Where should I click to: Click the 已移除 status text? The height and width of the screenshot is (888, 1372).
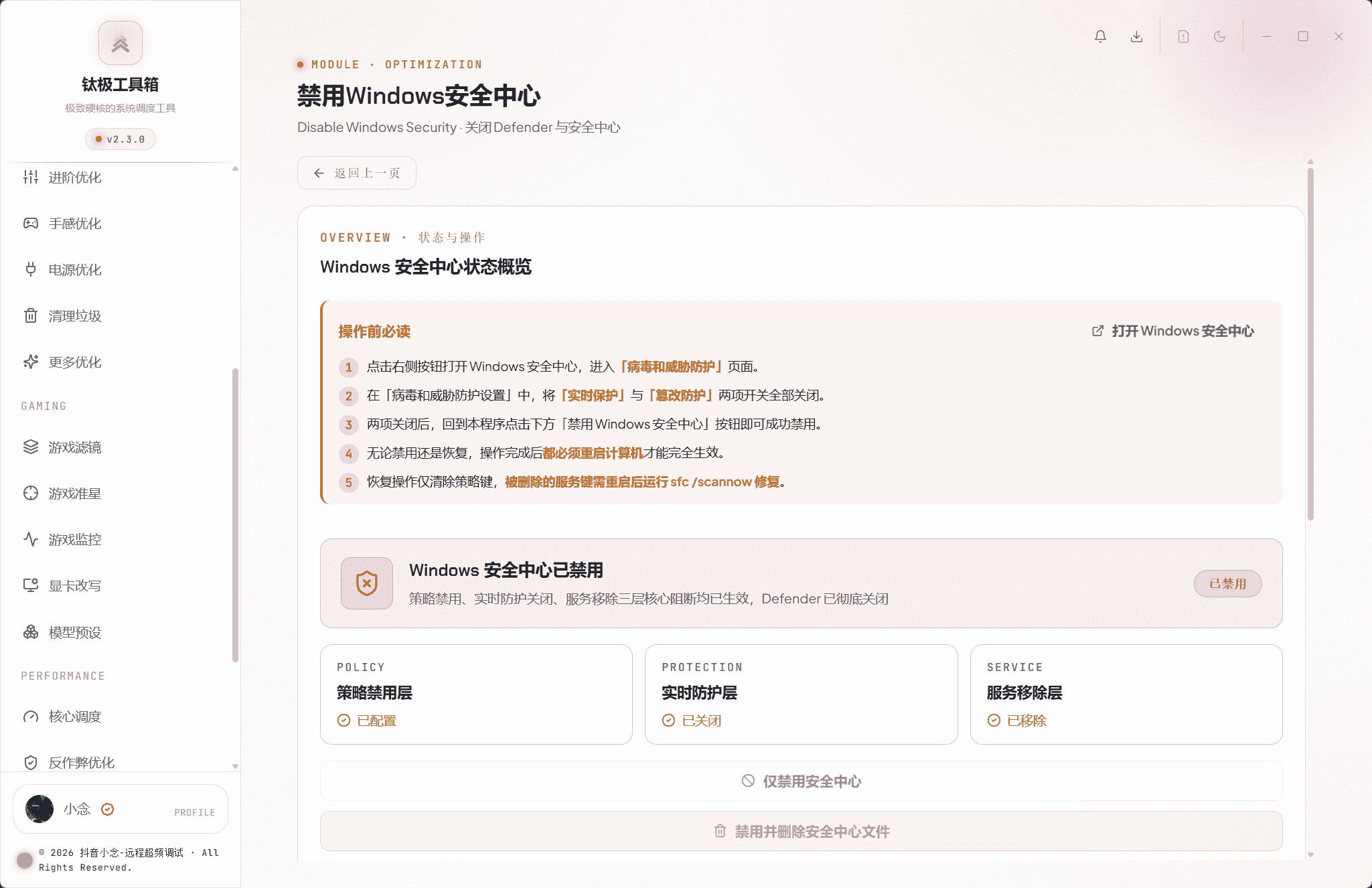pyautogui.click(x=1026, y=721)
